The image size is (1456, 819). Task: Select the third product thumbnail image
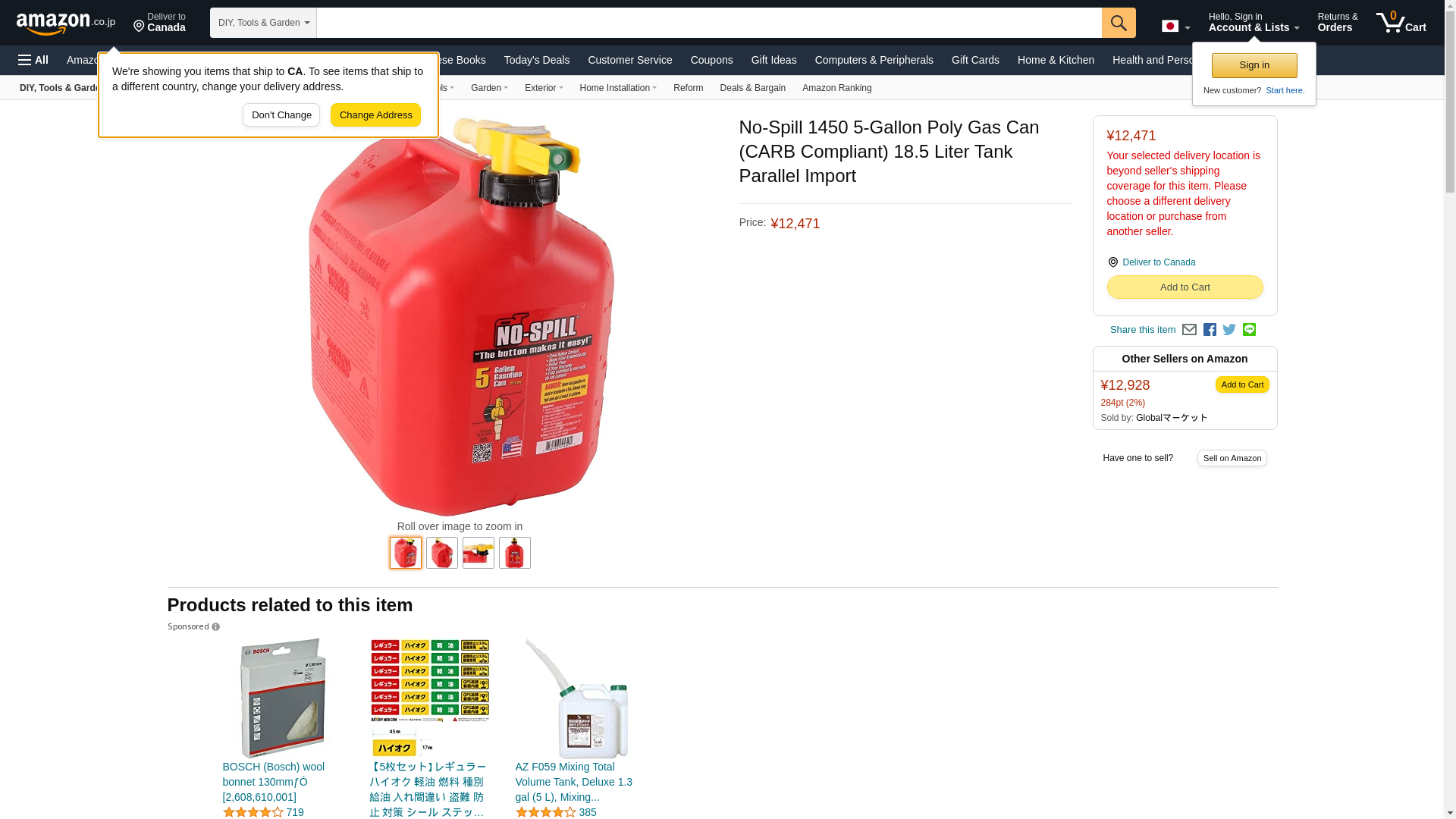479,553
